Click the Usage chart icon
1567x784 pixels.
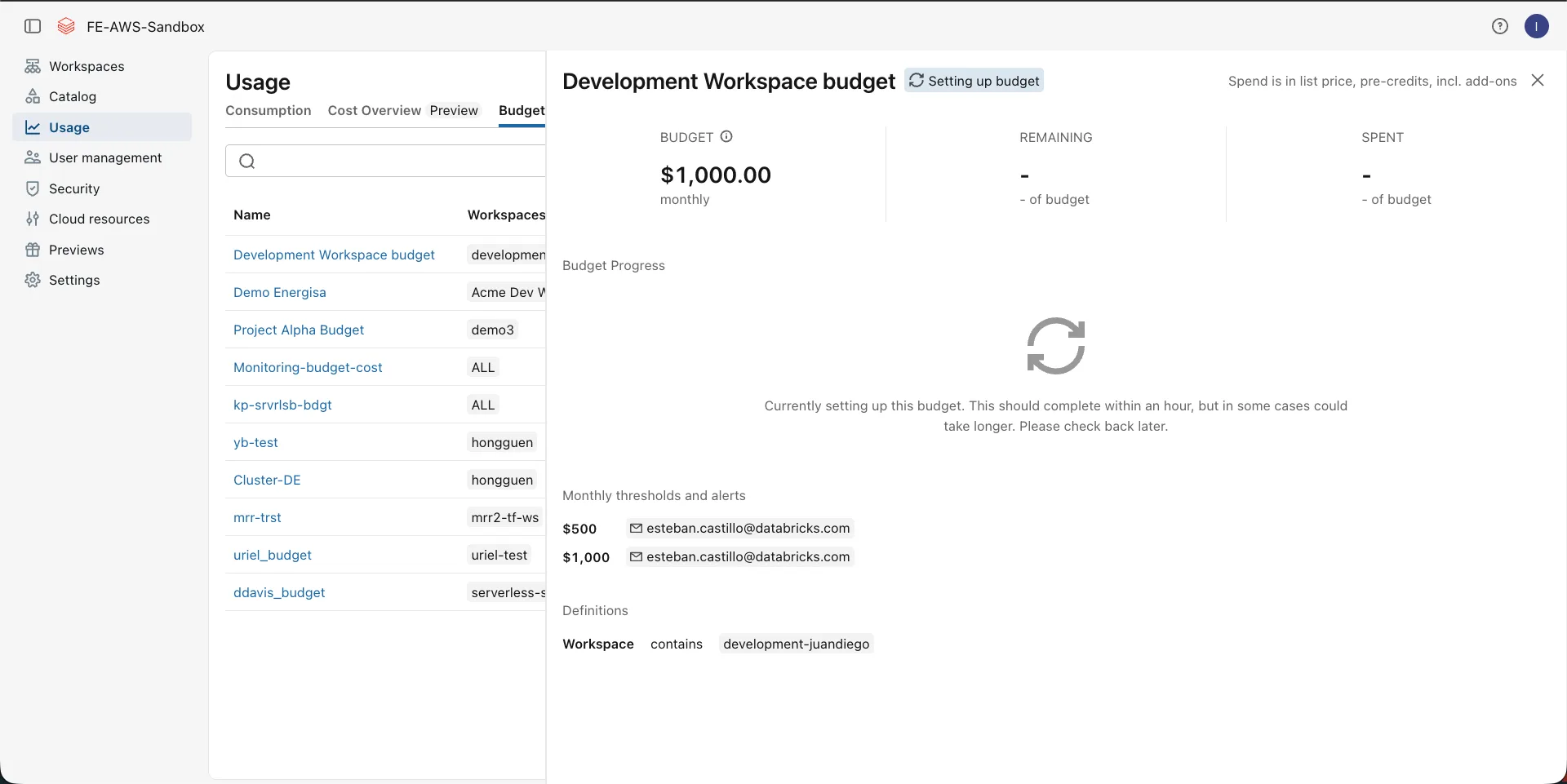33,127
